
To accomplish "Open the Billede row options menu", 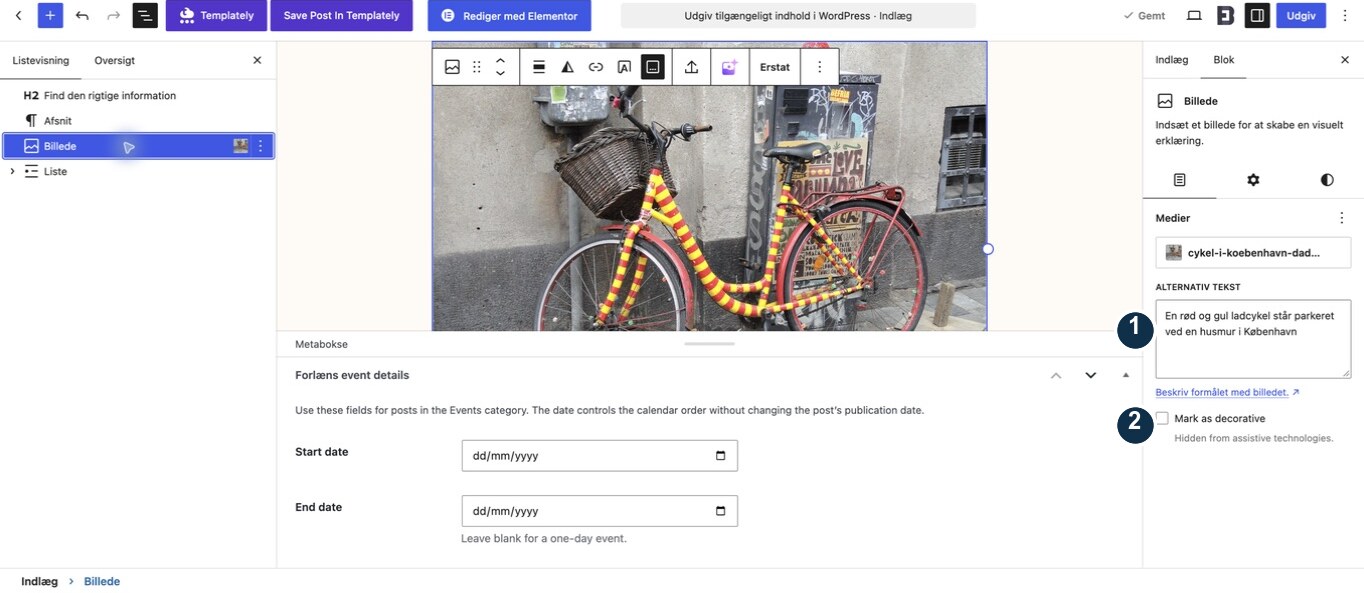I will click(x=261, y=146).
